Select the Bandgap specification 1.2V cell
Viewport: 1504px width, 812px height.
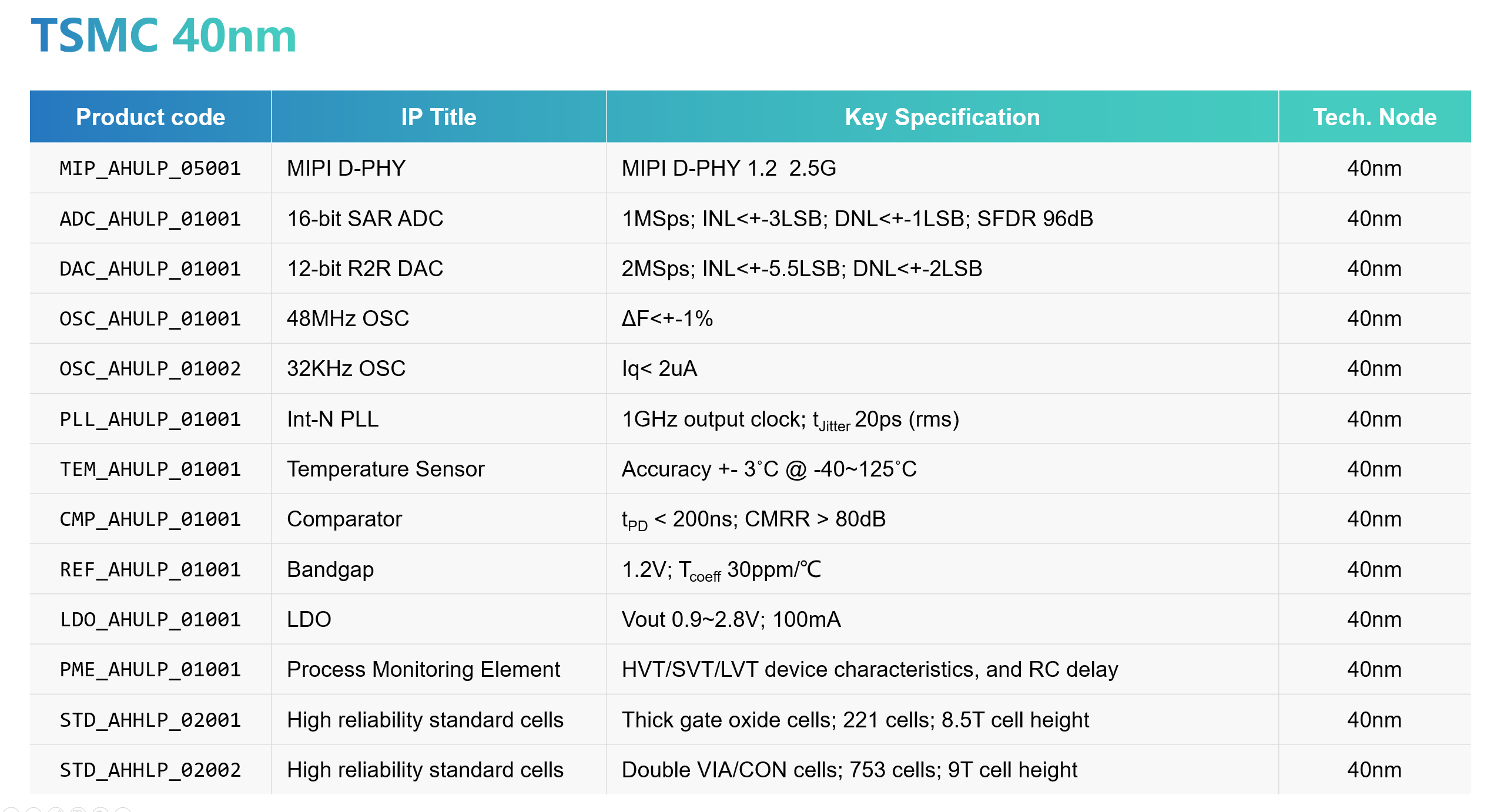(721, 569)
